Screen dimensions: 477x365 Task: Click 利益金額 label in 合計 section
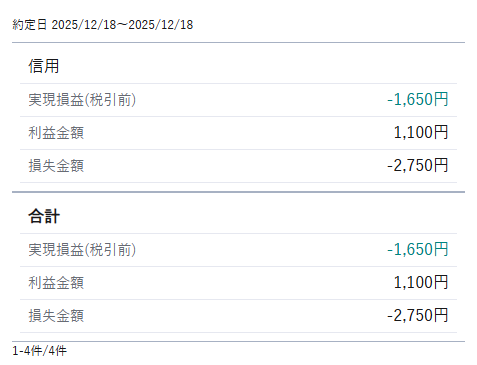[x=56, y=283]
